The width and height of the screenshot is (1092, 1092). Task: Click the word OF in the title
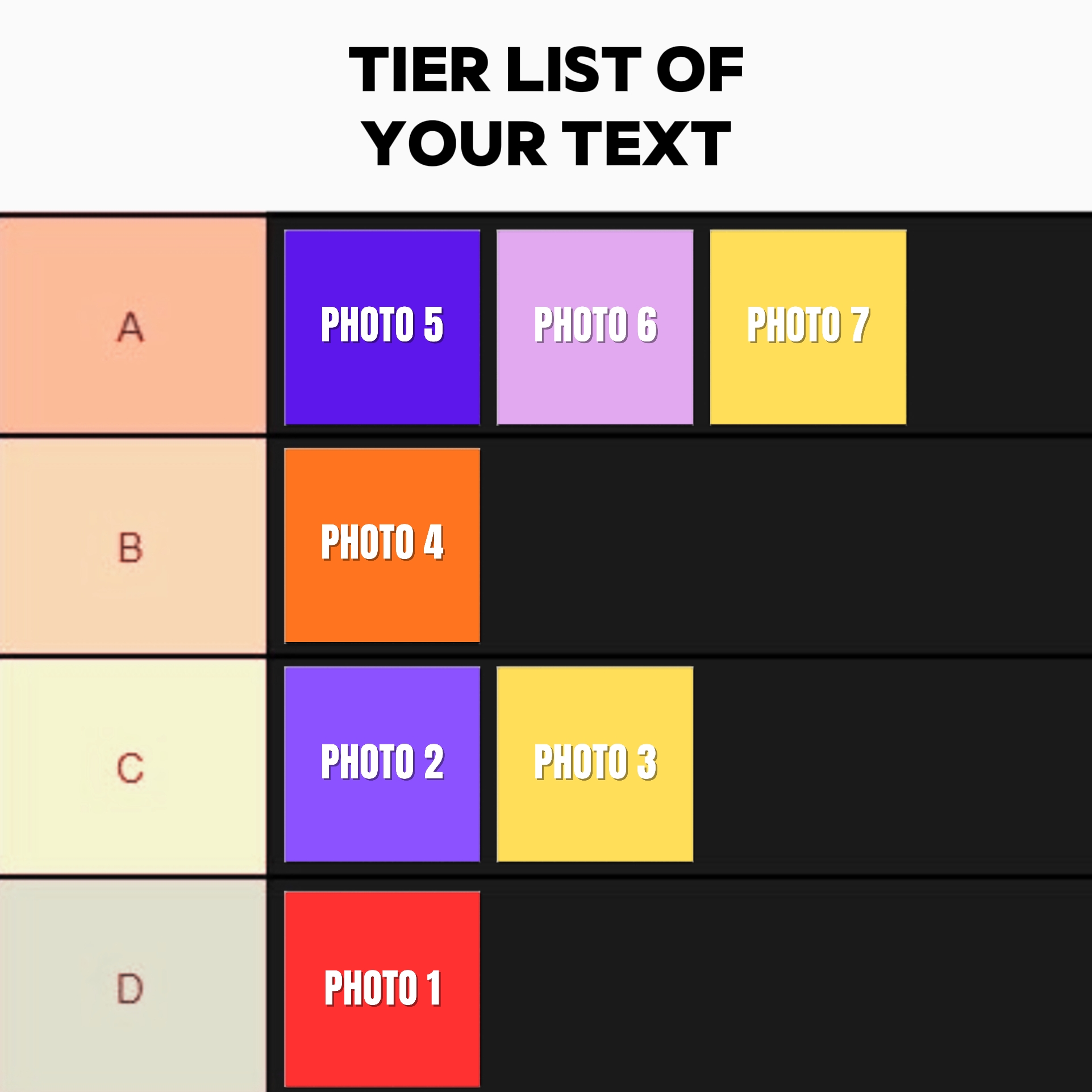pos(700,70)
